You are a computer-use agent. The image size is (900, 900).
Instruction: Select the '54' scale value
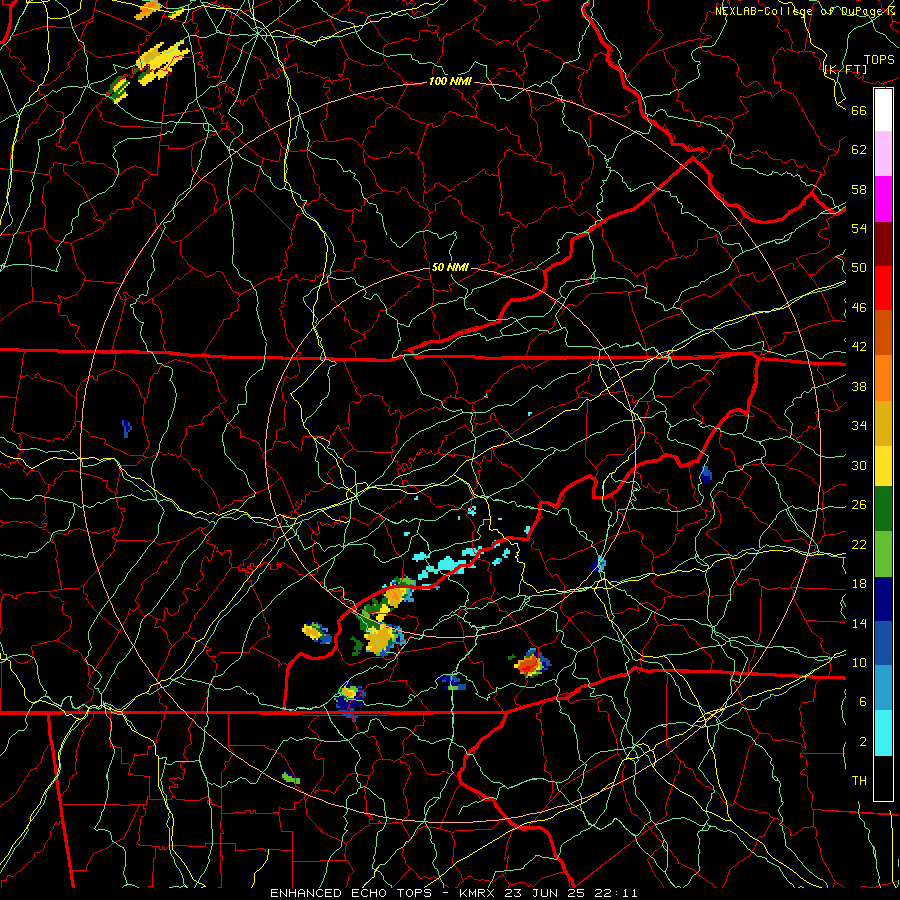(859, 228)
